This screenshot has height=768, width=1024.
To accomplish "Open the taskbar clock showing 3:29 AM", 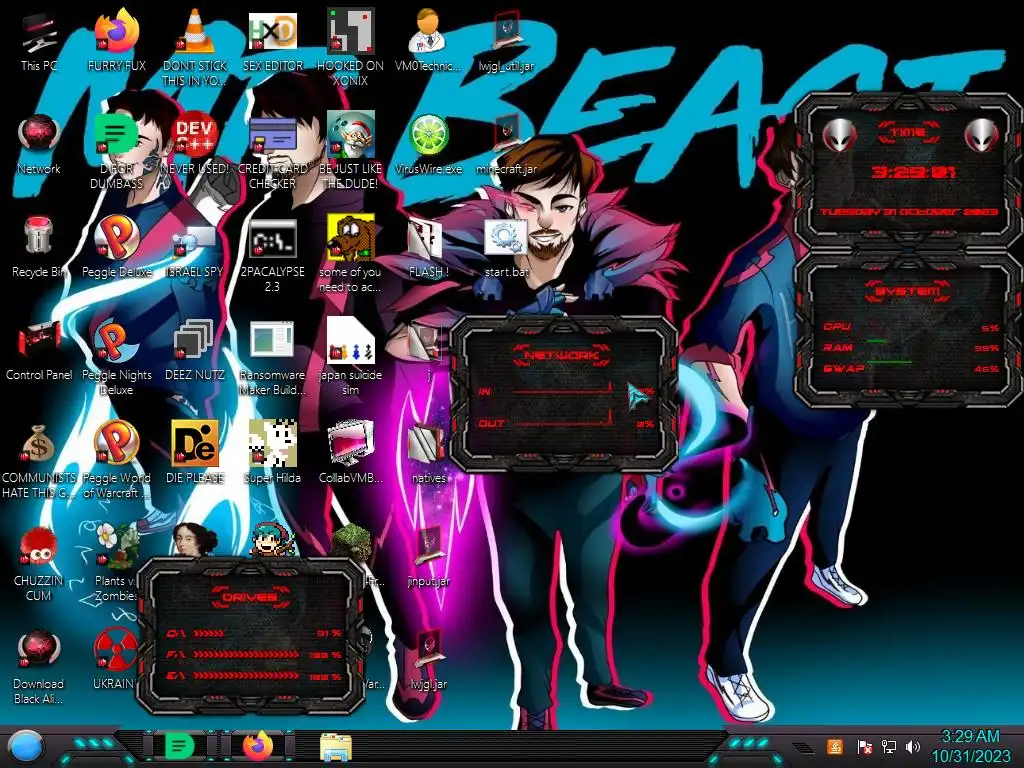I will tap(970, 746).
